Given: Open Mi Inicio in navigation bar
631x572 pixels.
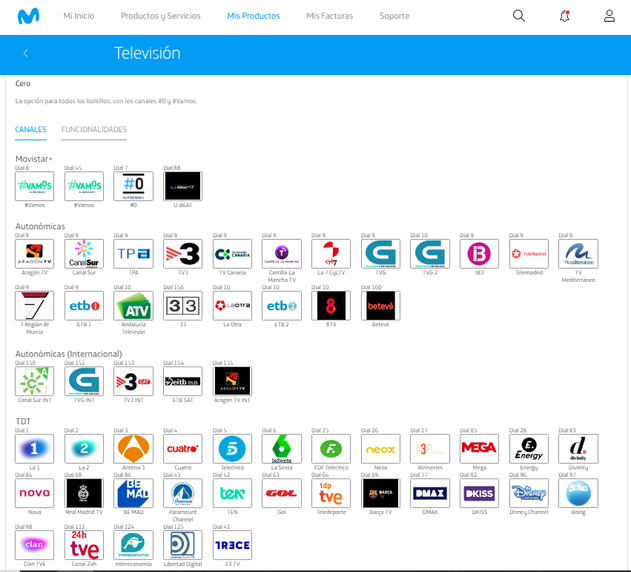Looking at the screenshot, I should point(79,16).
